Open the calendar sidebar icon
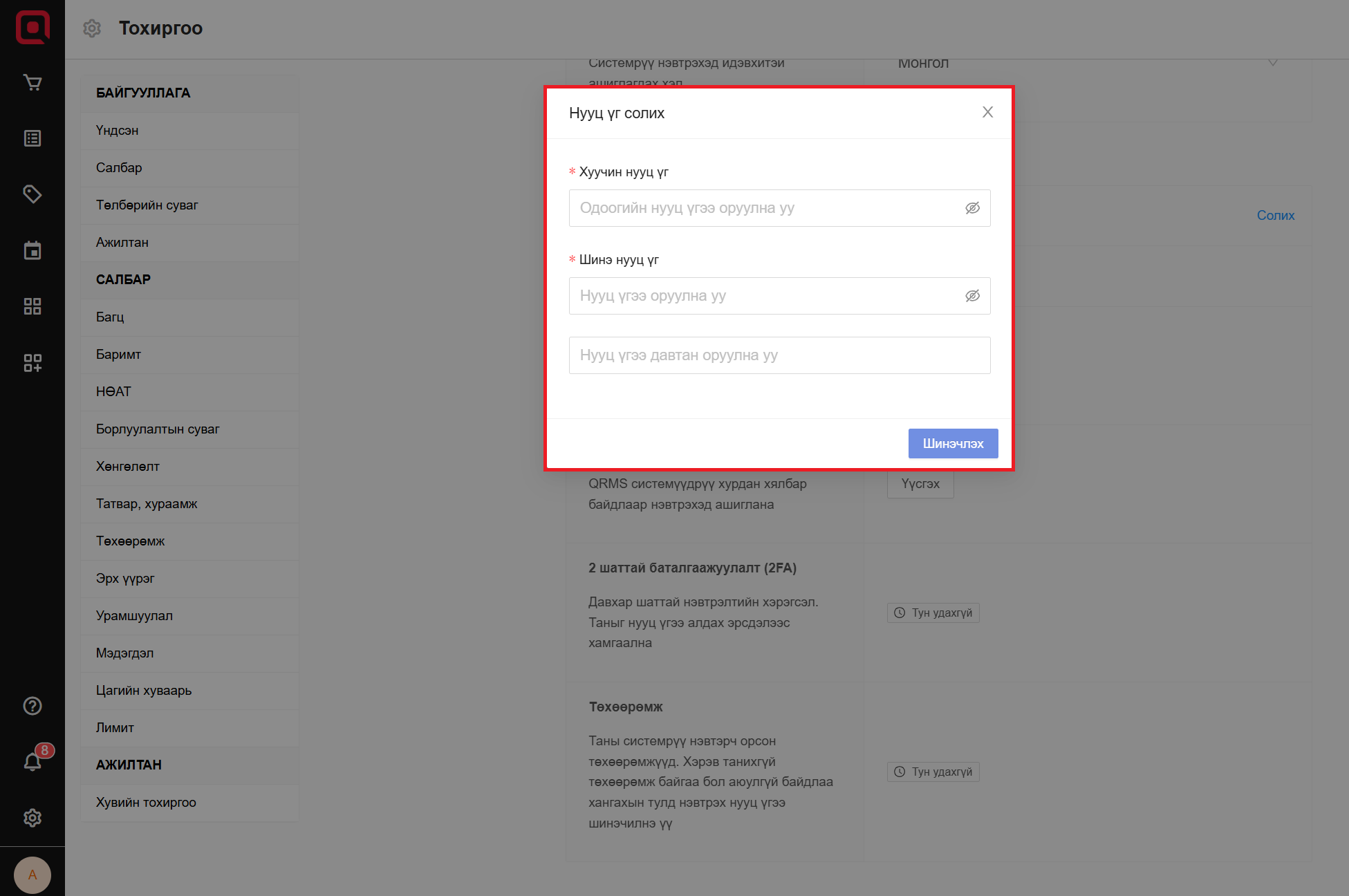Viewport: 1349px width, 896px height. point(32,250)
